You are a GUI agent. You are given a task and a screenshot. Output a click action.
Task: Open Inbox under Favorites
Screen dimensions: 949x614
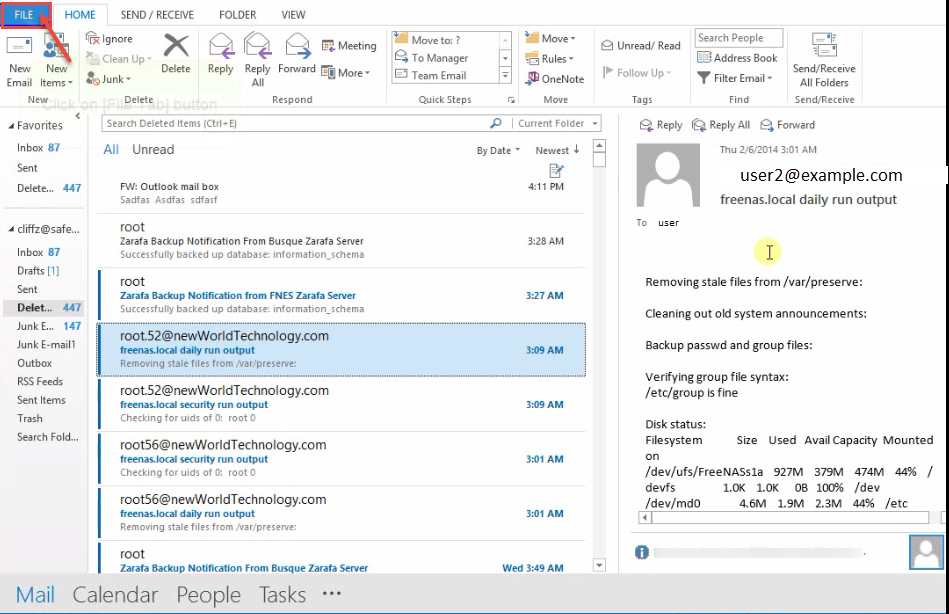tap(39, 148)
